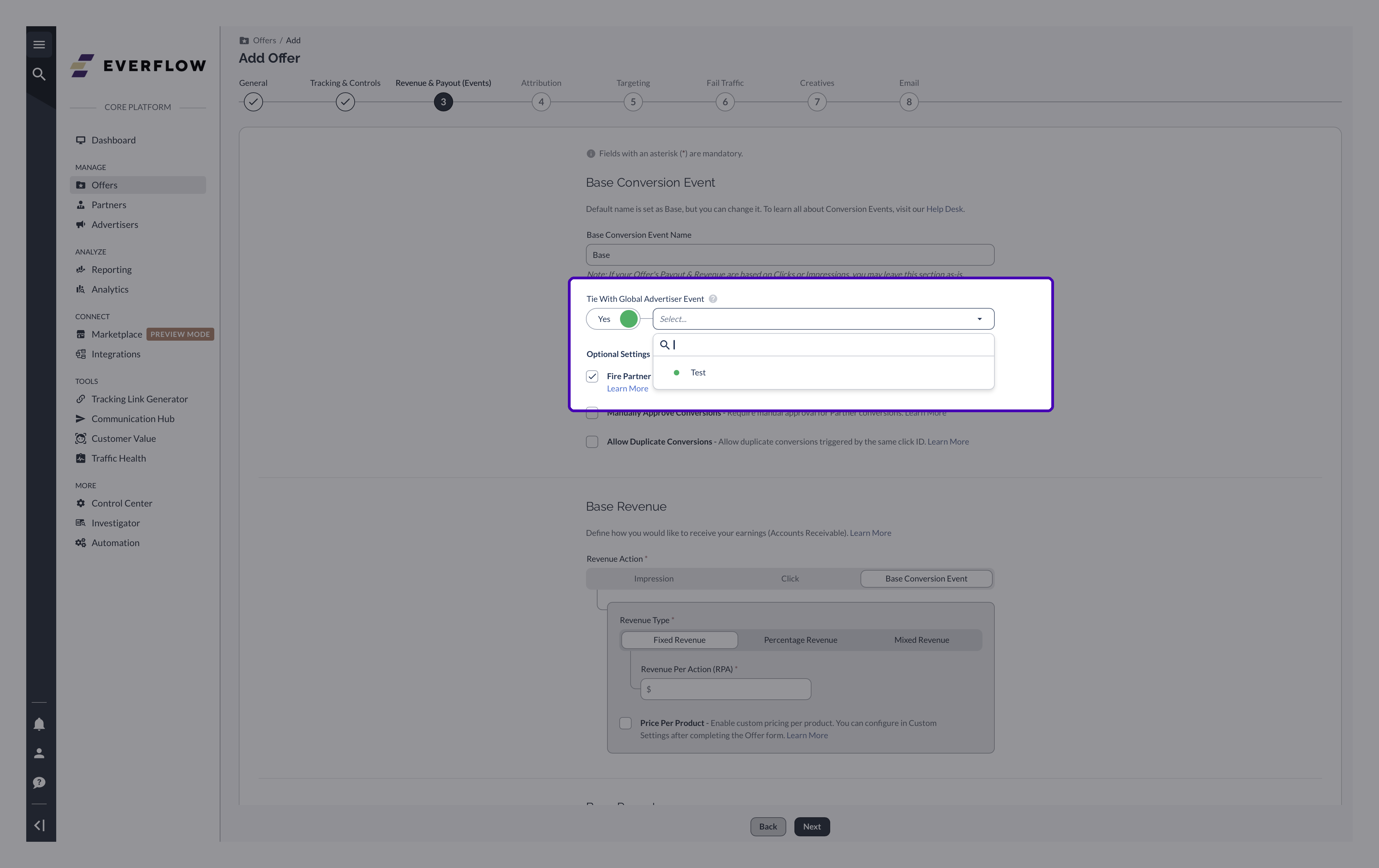Open the user profile icon

pos(39,754)
